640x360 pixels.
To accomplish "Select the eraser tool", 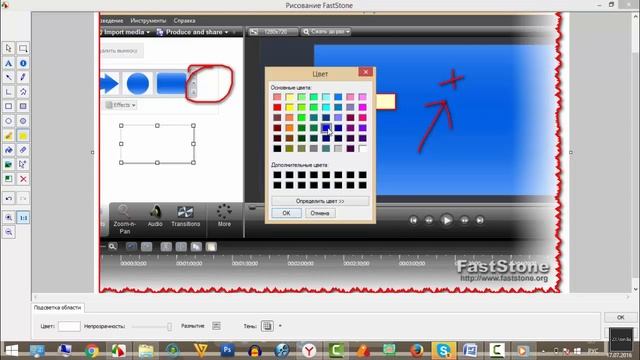I will (23, 150).
